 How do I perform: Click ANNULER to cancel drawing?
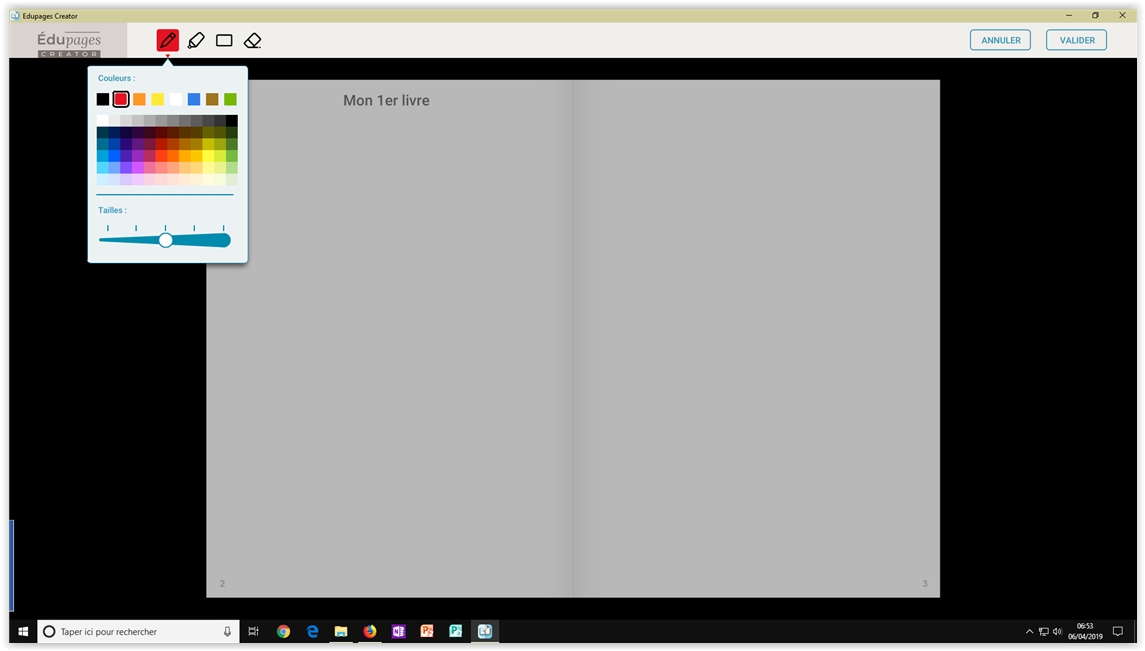1000,40
